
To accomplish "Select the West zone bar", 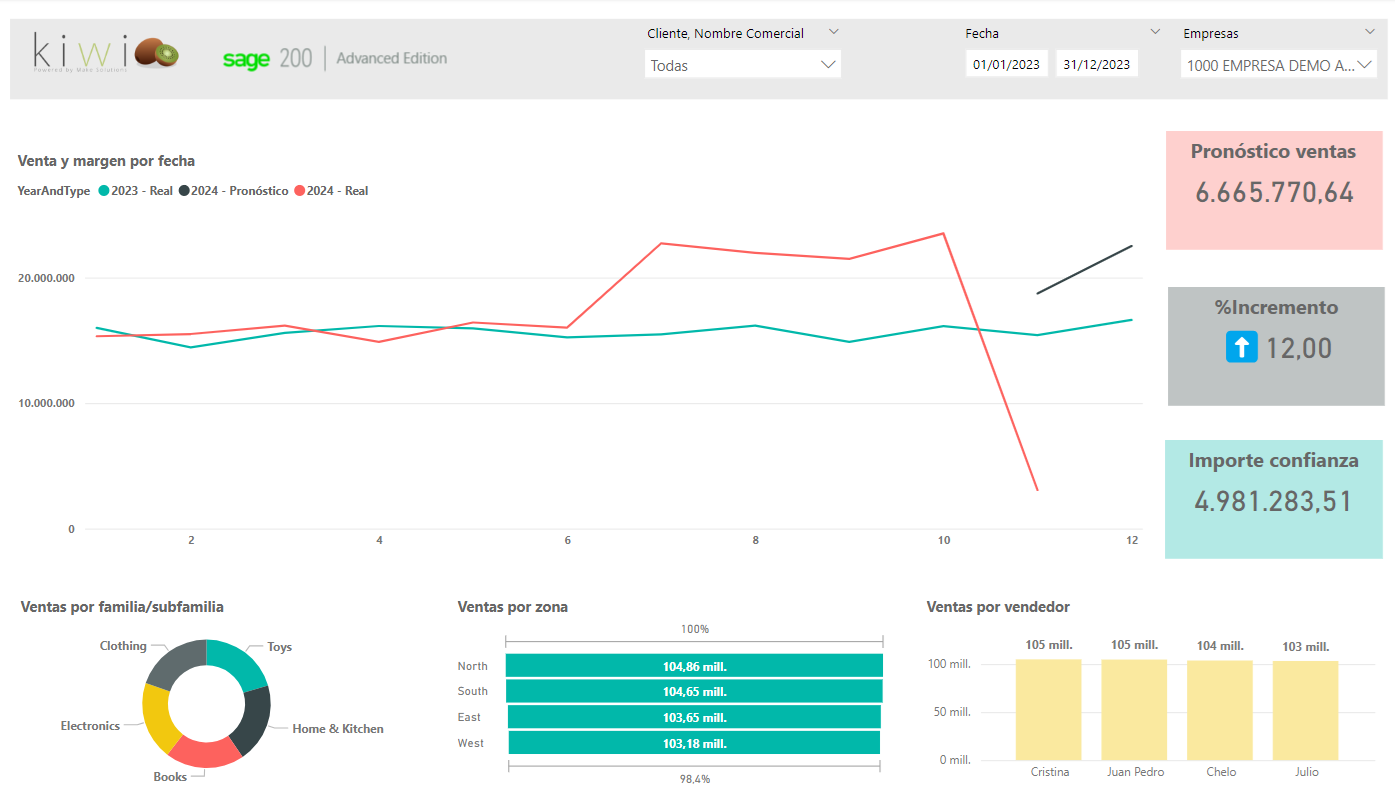I will point(694,743).
